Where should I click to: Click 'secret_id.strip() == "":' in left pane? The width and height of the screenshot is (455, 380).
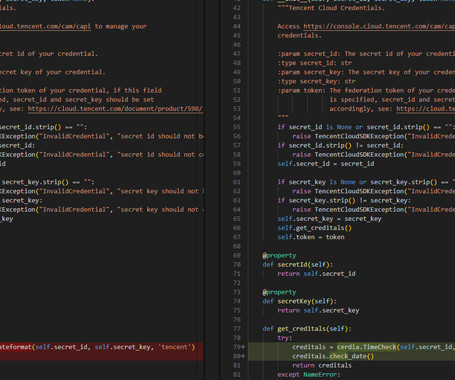(43, 127)
